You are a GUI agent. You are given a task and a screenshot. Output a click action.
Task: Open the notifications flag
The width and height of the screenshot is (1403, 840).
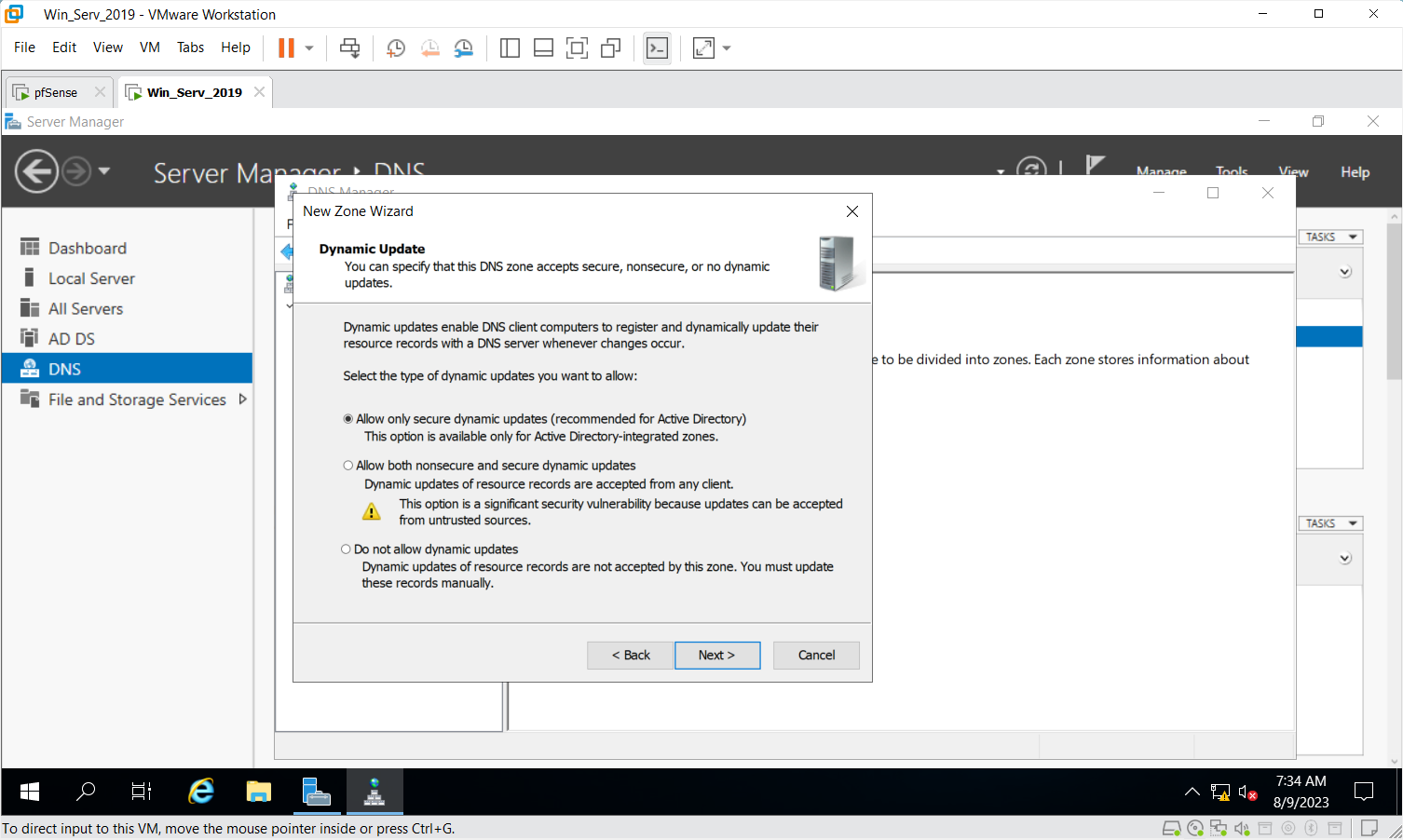pos(1096,166)
